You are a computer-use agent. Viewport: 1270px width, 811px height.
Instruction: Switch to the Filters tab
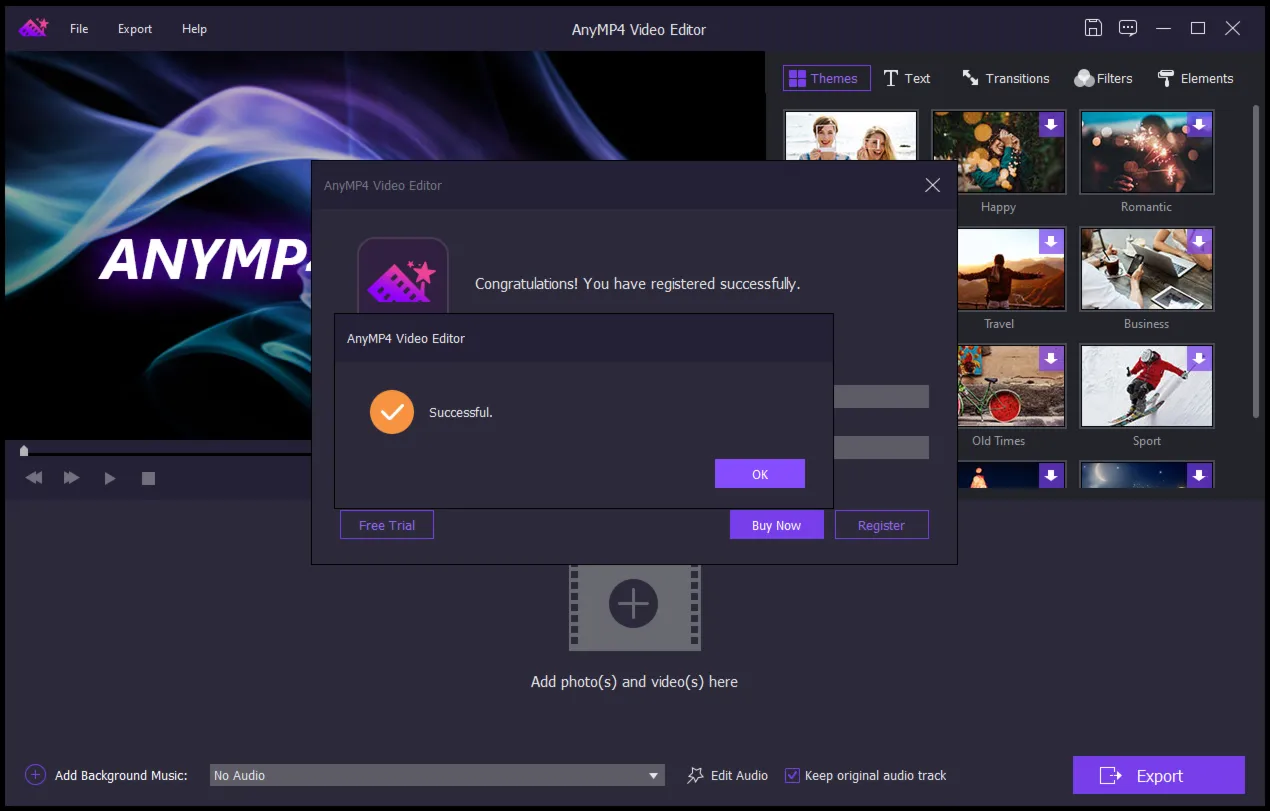coord(1103,78)
